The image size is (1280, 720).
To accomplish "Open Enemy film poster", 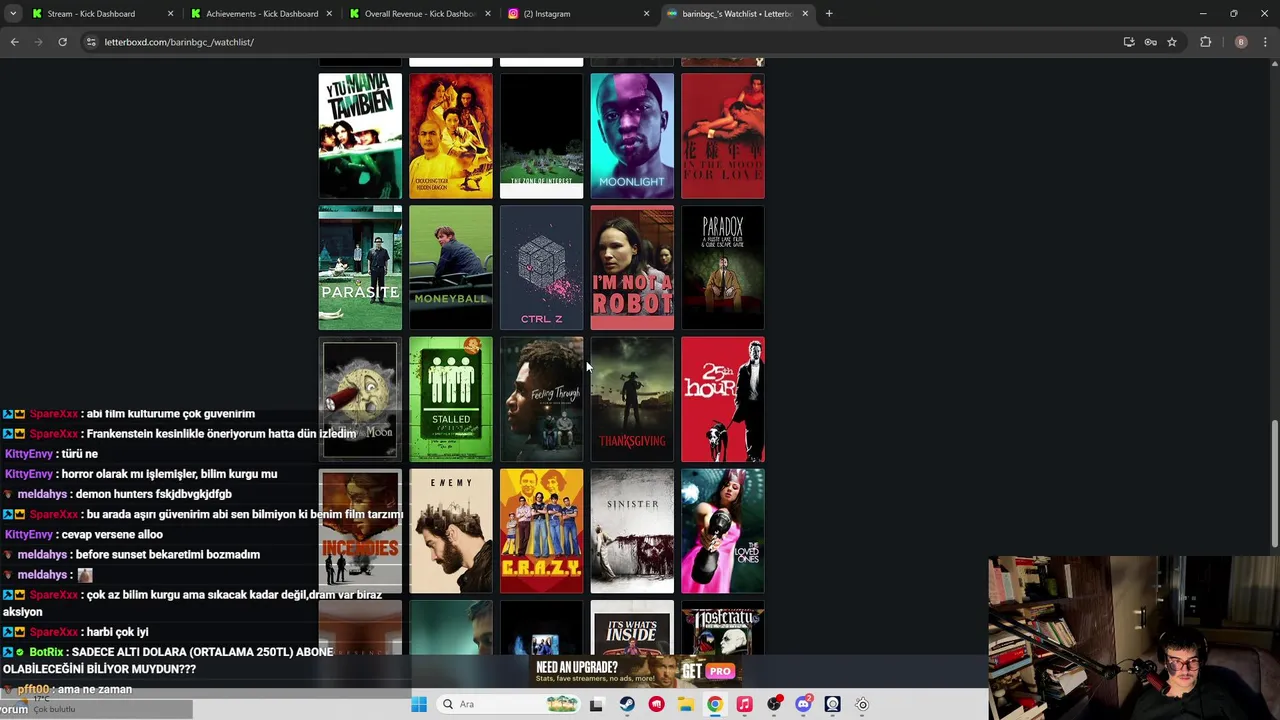I will pos(451,532).
